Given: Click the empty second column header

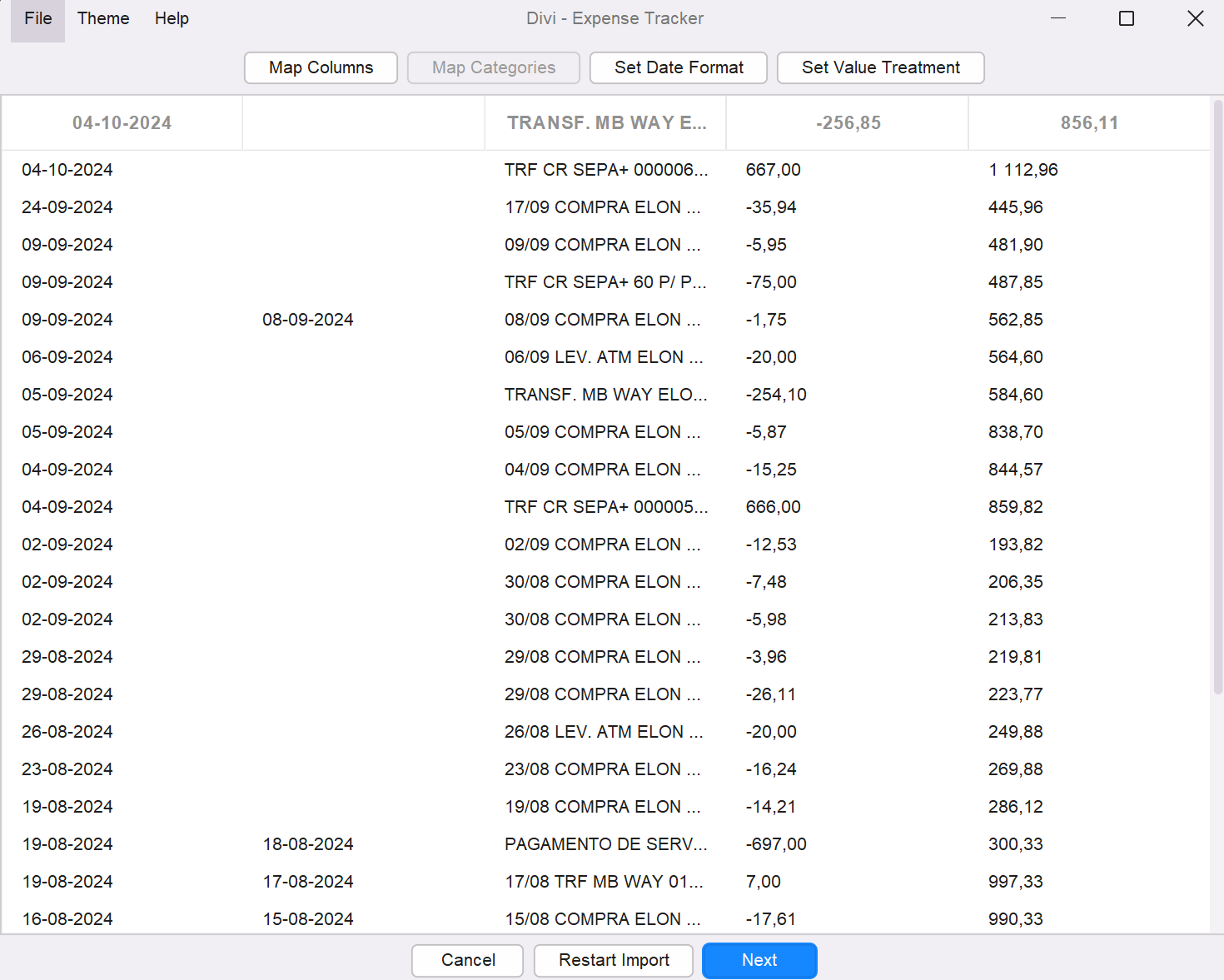Looking at the screenshot, I should point(364,123).
